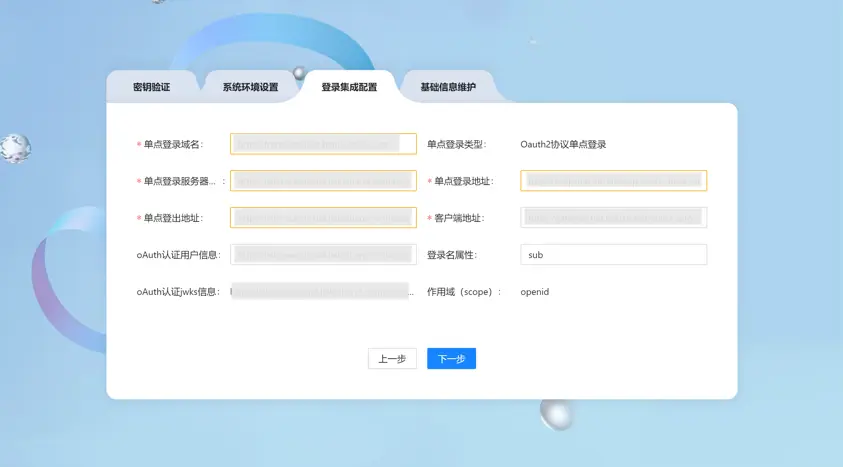Image resolution: width=843 pixels, height=467 pixels.
Task: Click the oAuth认证jwks信息 value text
Action: [322, 292]
